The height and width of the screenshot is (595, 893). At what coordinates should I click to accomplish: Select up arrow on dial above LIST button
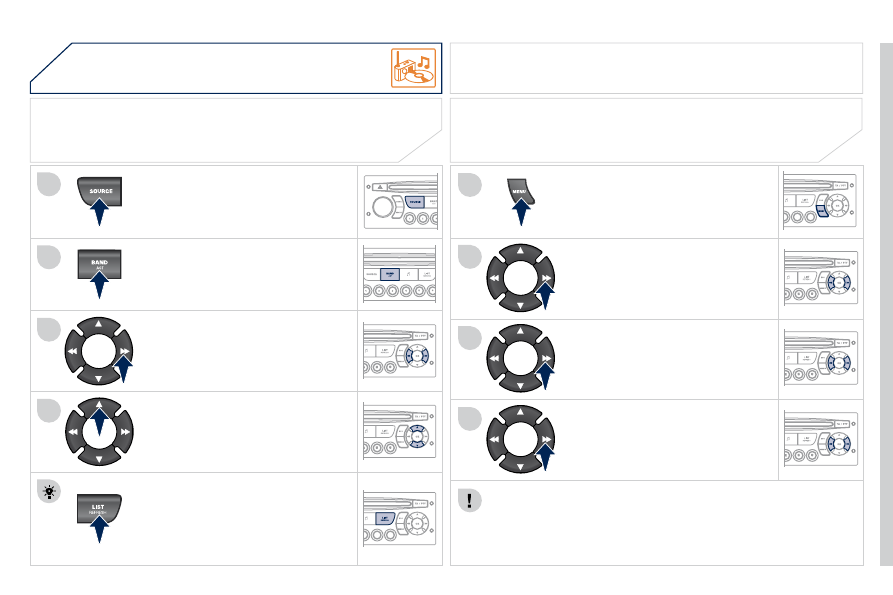[x=99, y=404]
